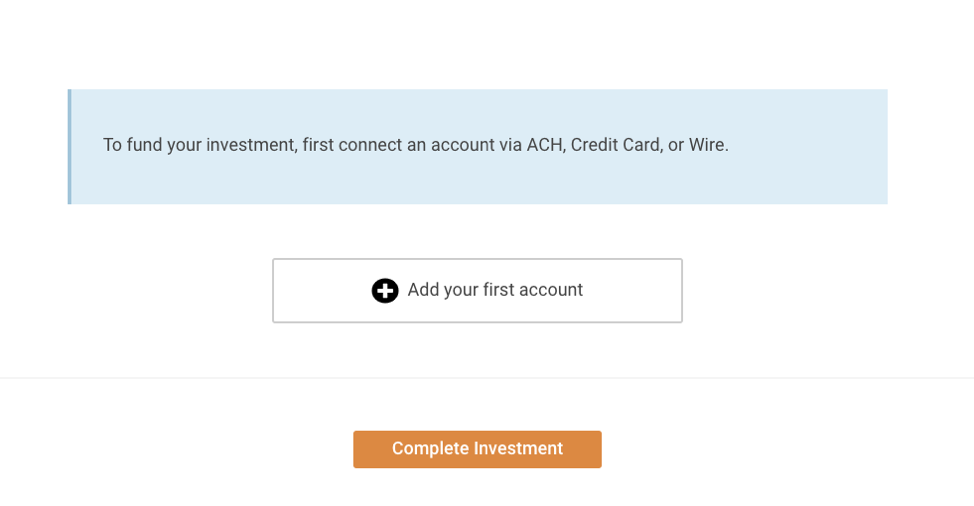
Task: Add a funding account using the plus icon
Action: (x=385, y=291)
